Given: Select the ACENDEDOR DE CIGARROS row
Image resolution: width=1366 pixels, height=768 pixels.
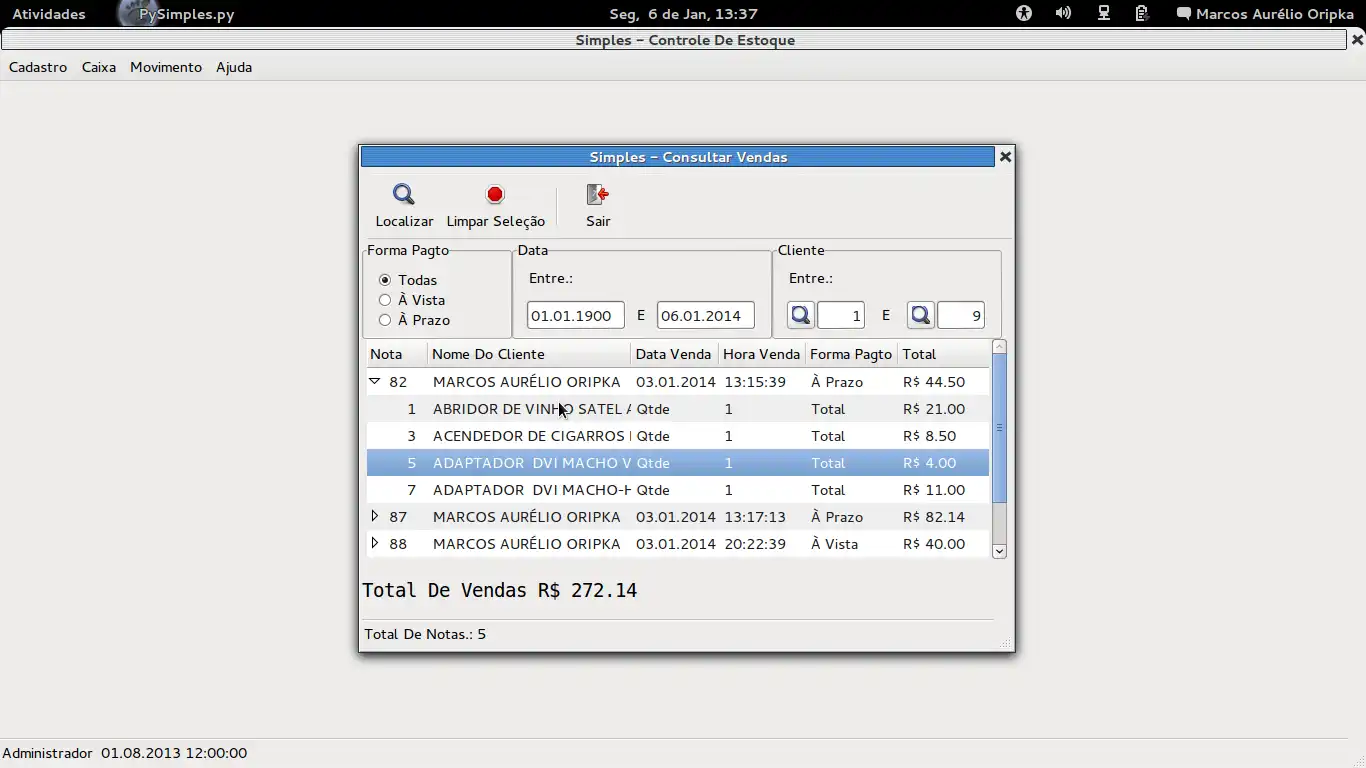Looking at the screenshot, I should click(x=678, y=436).
